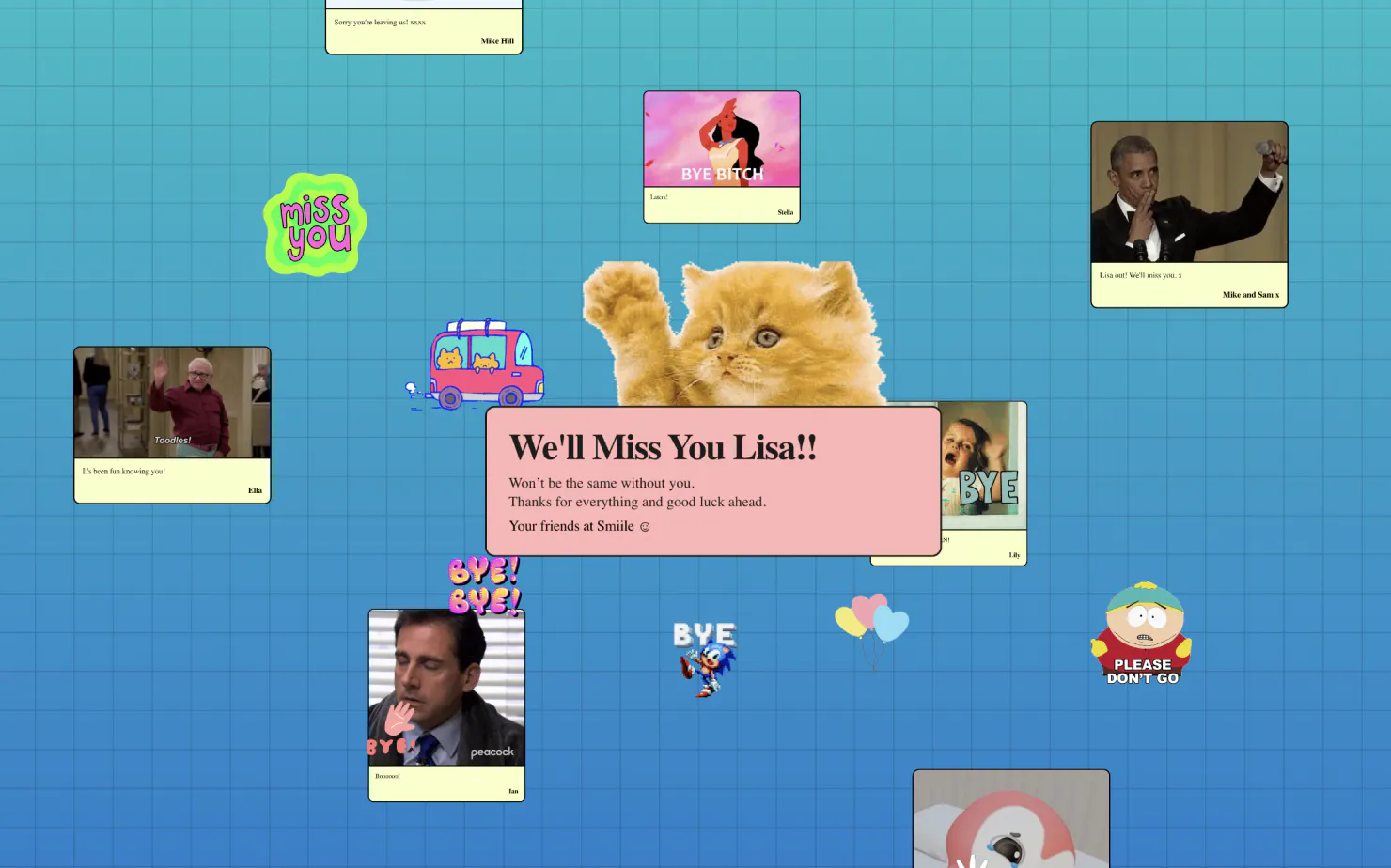This screenshot has height=868, width=1391.
Task: Click the waving orange kitten sticker
Action: (x=734, y=334)
